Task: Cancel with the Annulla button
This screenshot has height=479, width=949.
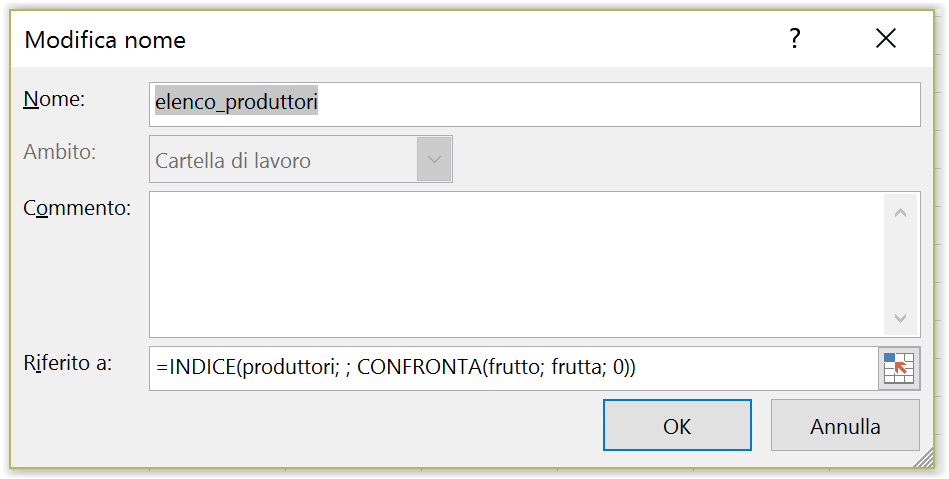Action: (x=845, y=425)
